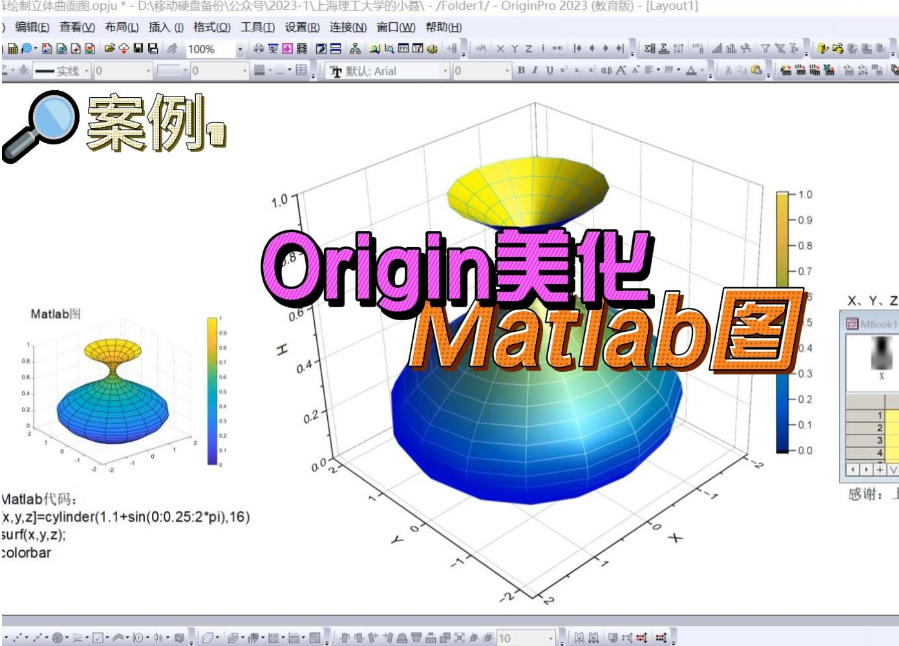Open the 100% zoom level dropdown
899x646 pixels.
[x=240, y=46]
